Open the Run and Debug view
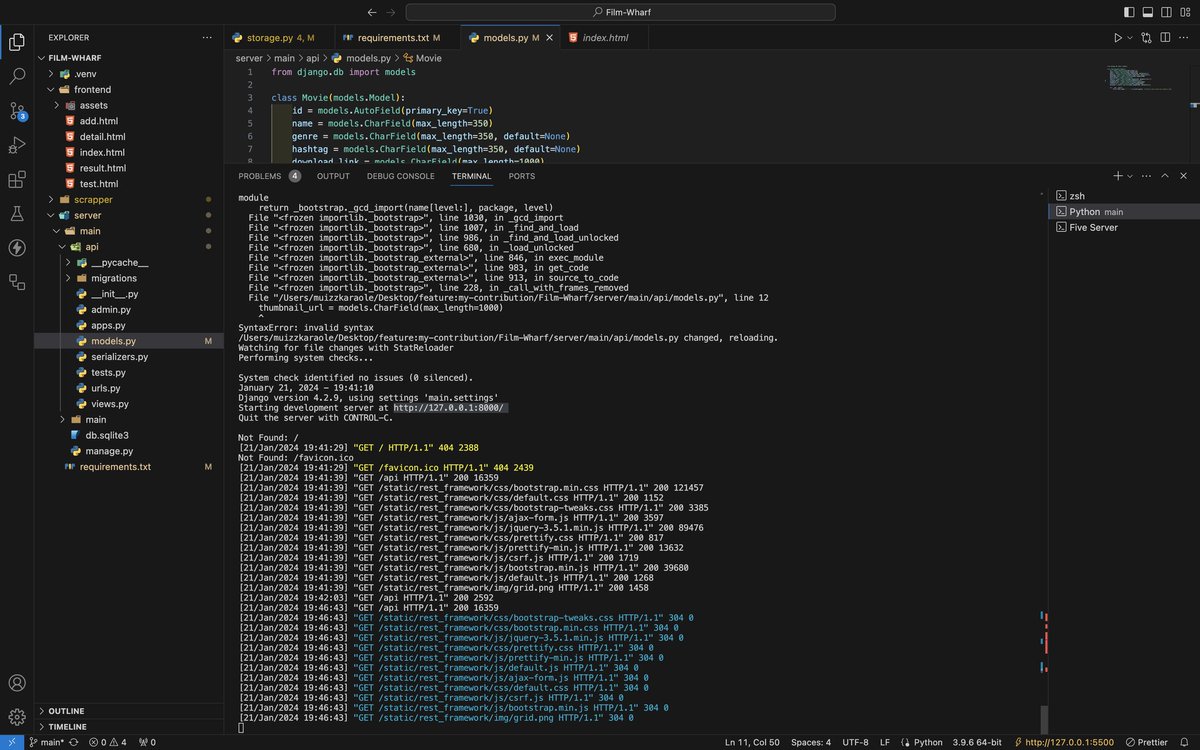1200x750 pixels. pos(16,145)
